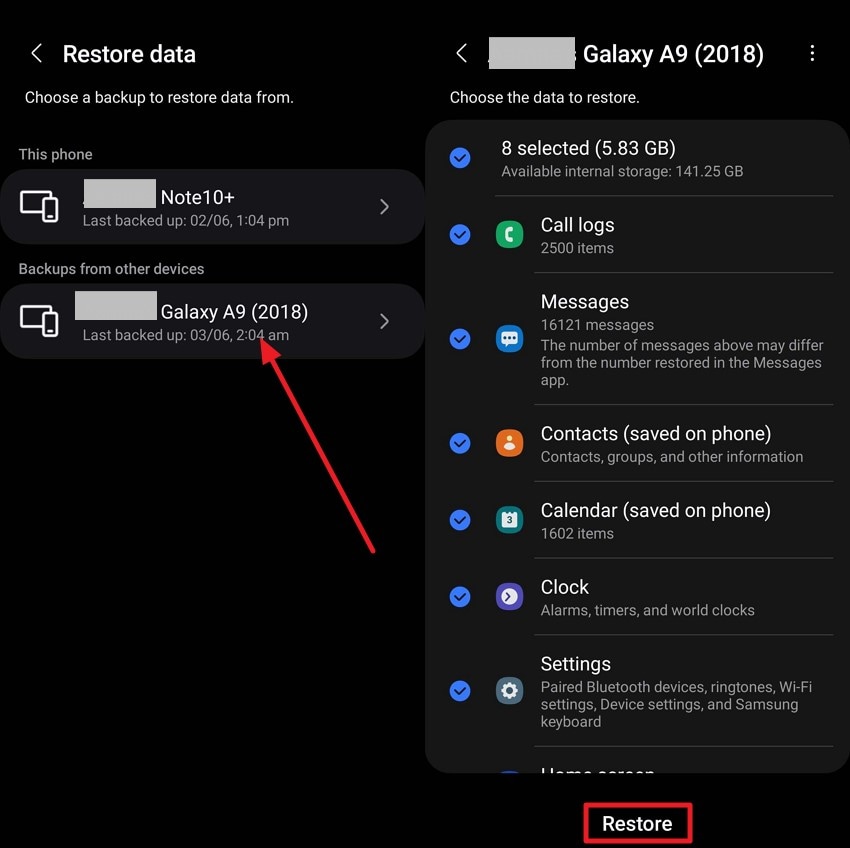The height and width of the screenshot is (848, 850).
Task: Go back from Restore data screen
Action: coord(36,53)
